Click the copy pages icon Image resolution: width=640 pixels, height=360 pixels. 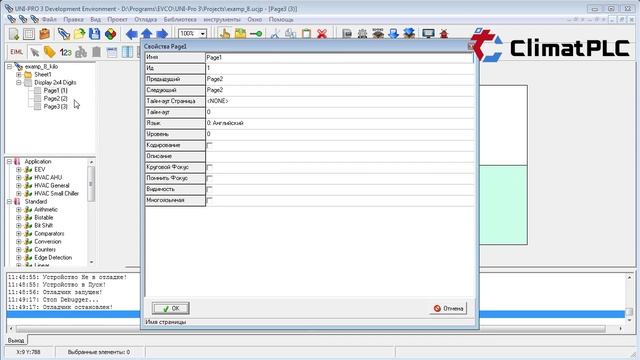tap(291, 34)
